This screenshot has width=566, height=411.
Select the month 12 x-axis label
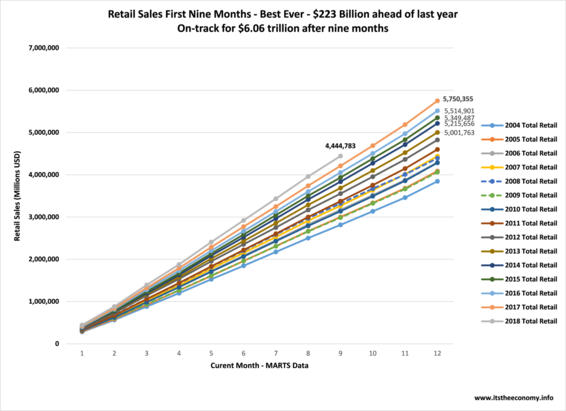click(437, 354)
